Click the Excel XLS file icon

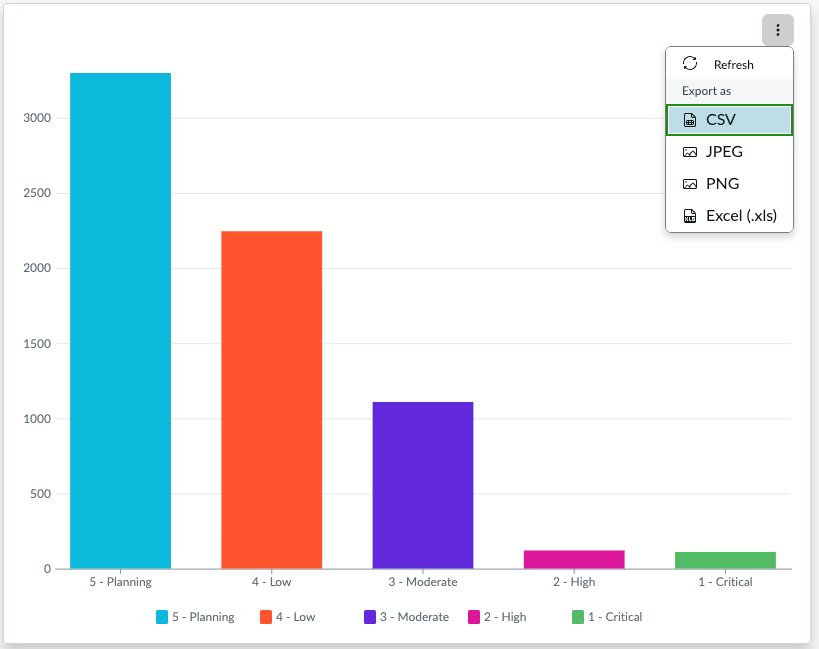(689, 216)
